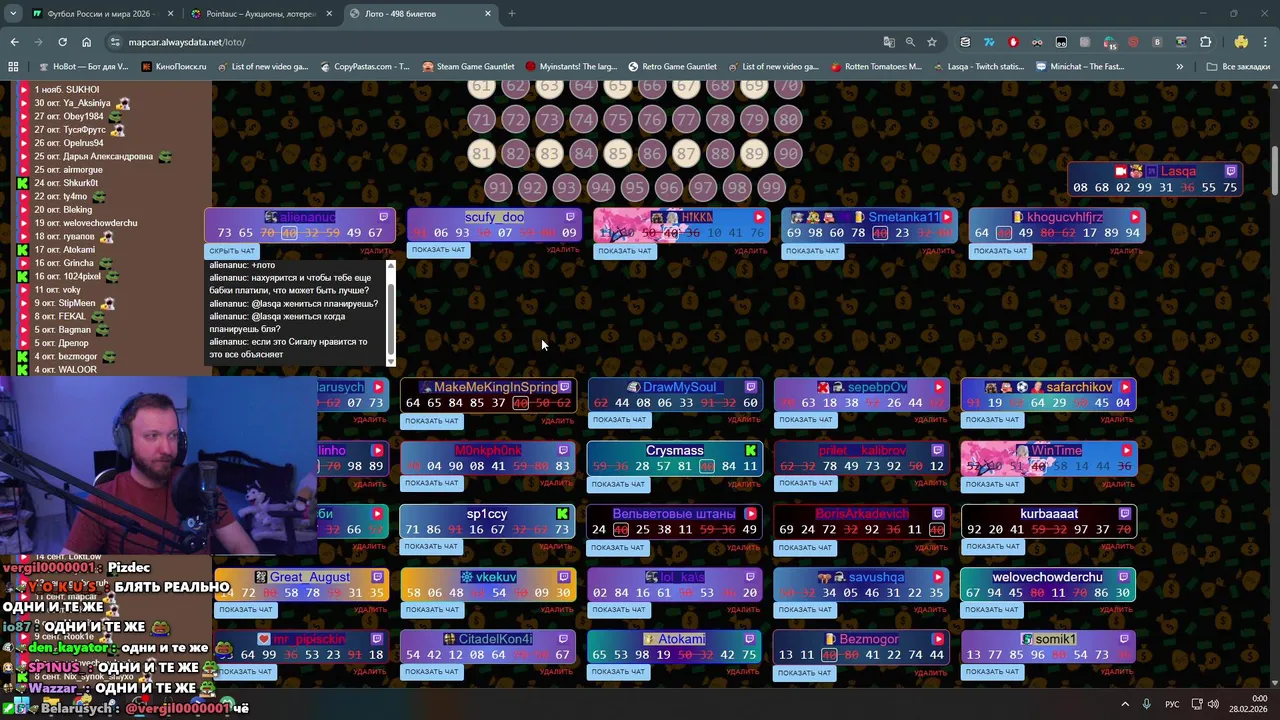Show chat under DrawMySoul's card

click(x=618, y=420)
